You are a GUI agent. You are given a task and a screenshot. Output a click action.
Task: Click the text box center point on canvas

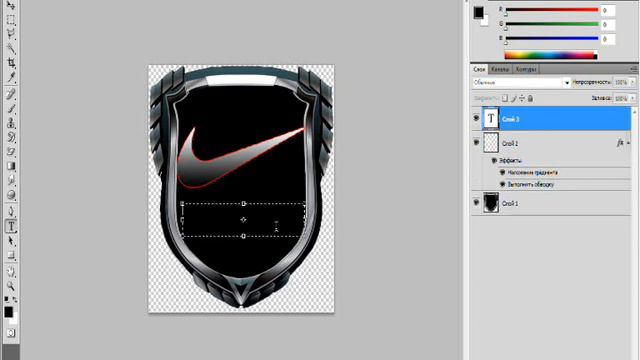(x=243, y=220)
